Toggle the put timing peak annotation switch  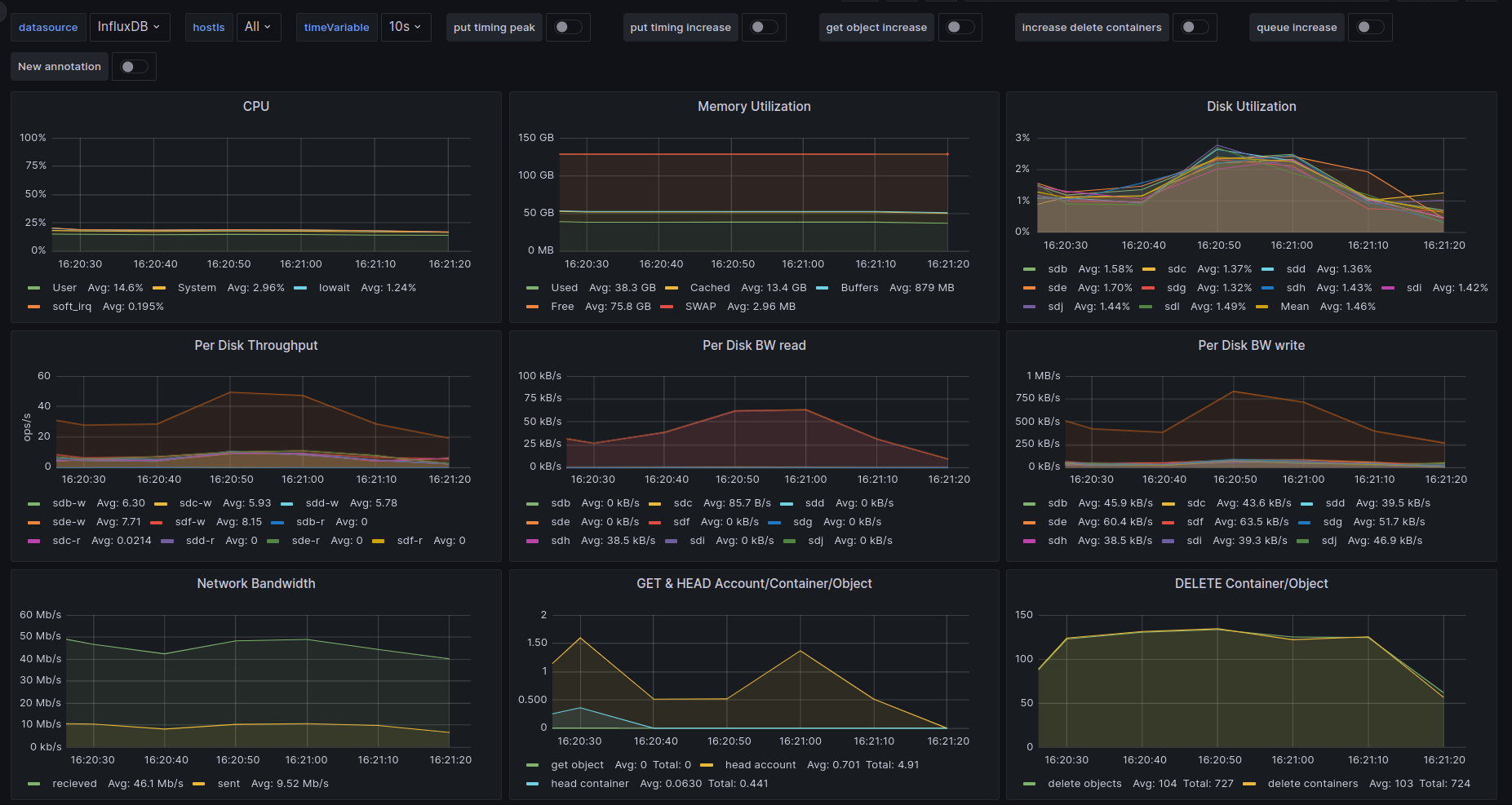[567, 27]
